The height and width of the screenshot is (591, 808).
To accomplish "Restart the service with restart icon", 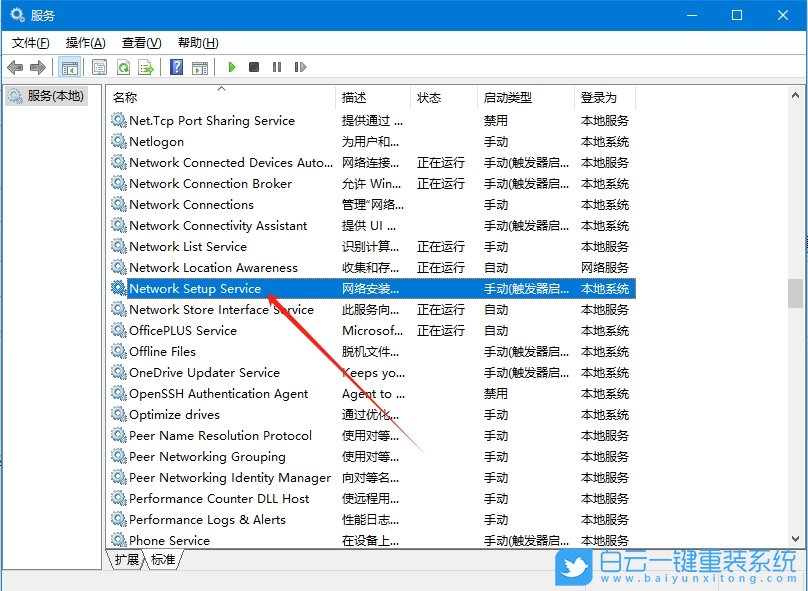I will pyautogui.click(x=301, y=67).
